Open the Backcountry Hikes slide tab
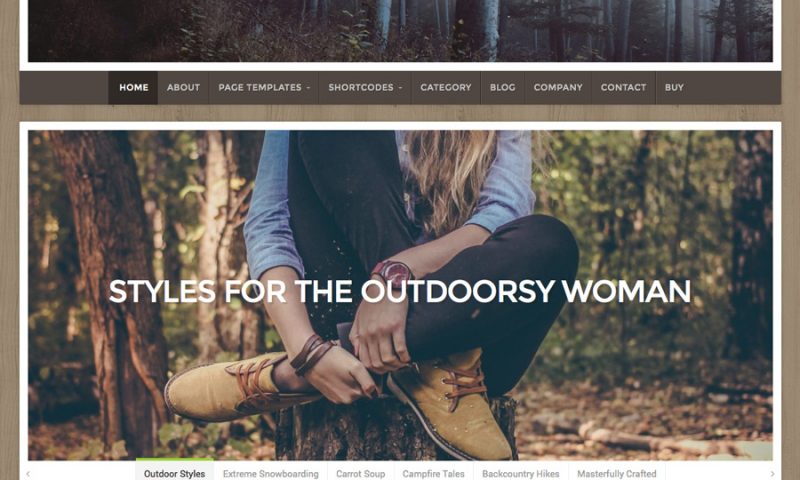The height and width of the screenshot is (480, 800). [520, 473]
